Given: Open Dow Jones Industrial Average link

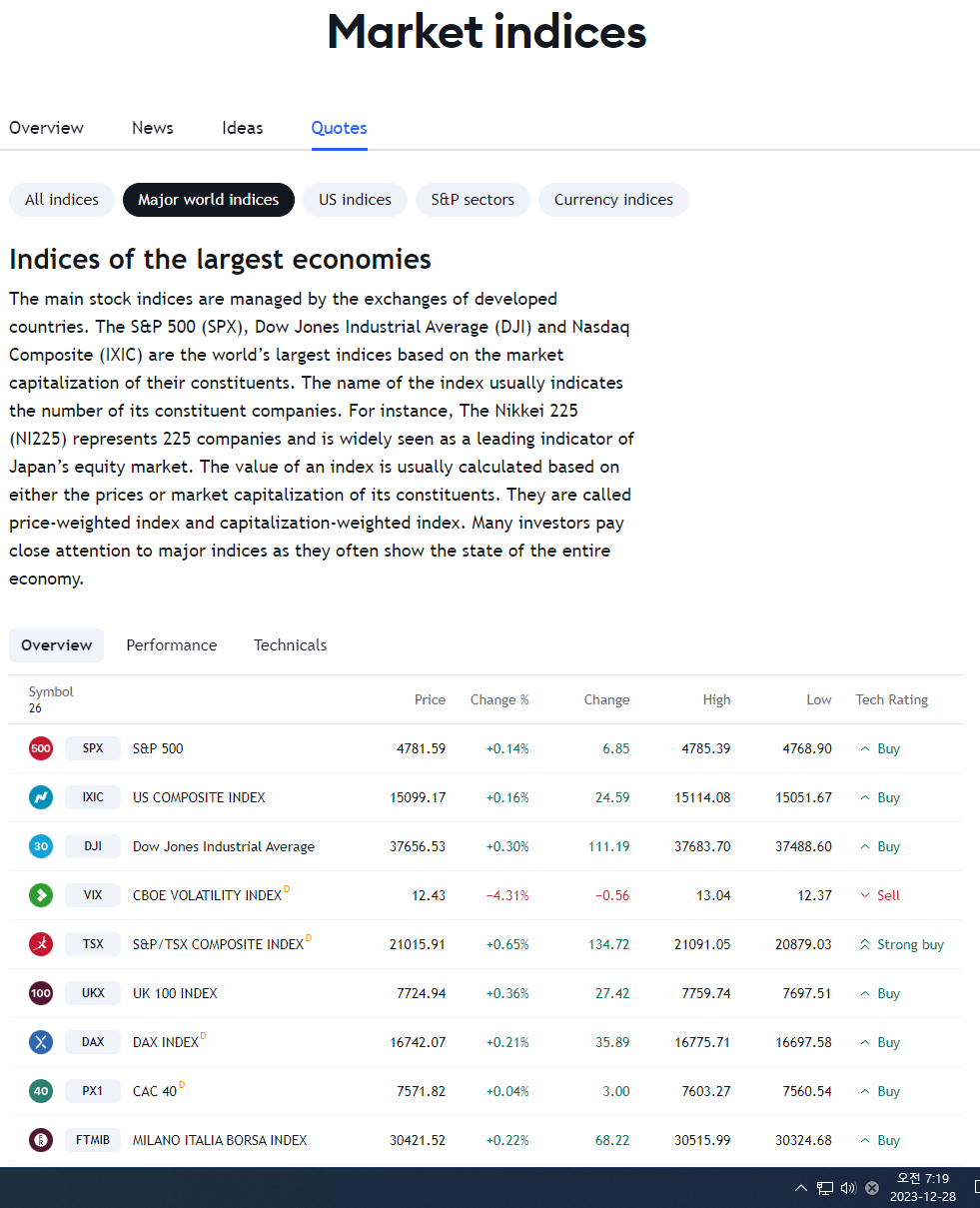Looking at the screenshot, I should [224, 846].
